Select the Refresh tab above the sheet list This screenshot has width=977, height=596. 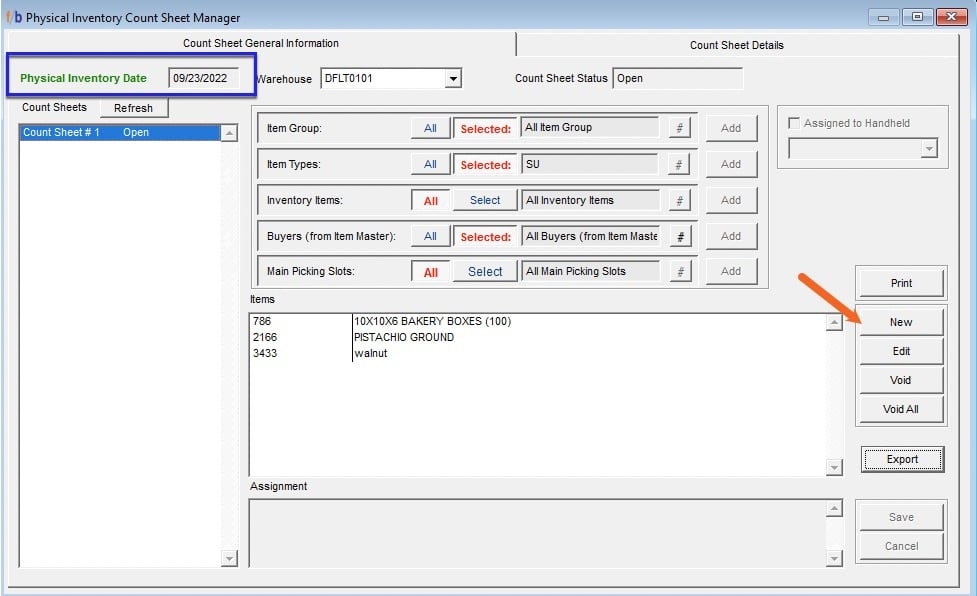134,107
